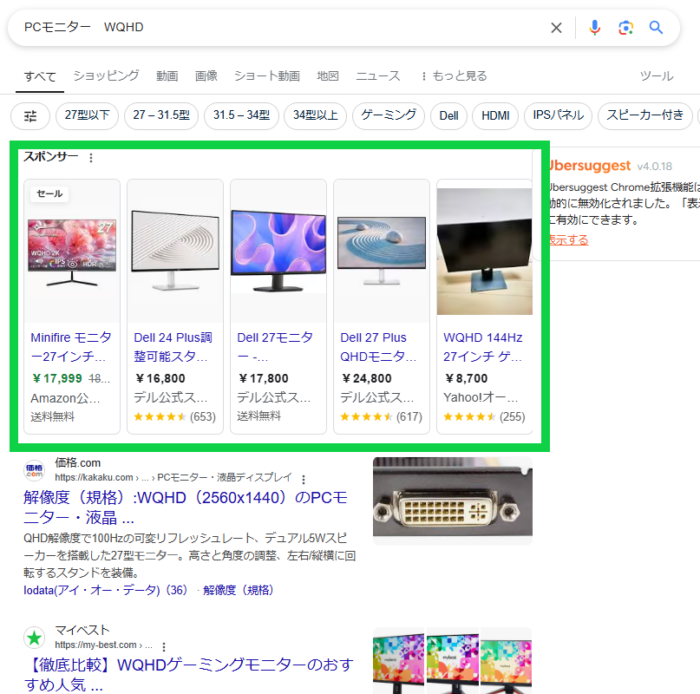Filter by 31.5 – 34型 chip
Screen dimensions: 700x694
(x=242, y=116)
